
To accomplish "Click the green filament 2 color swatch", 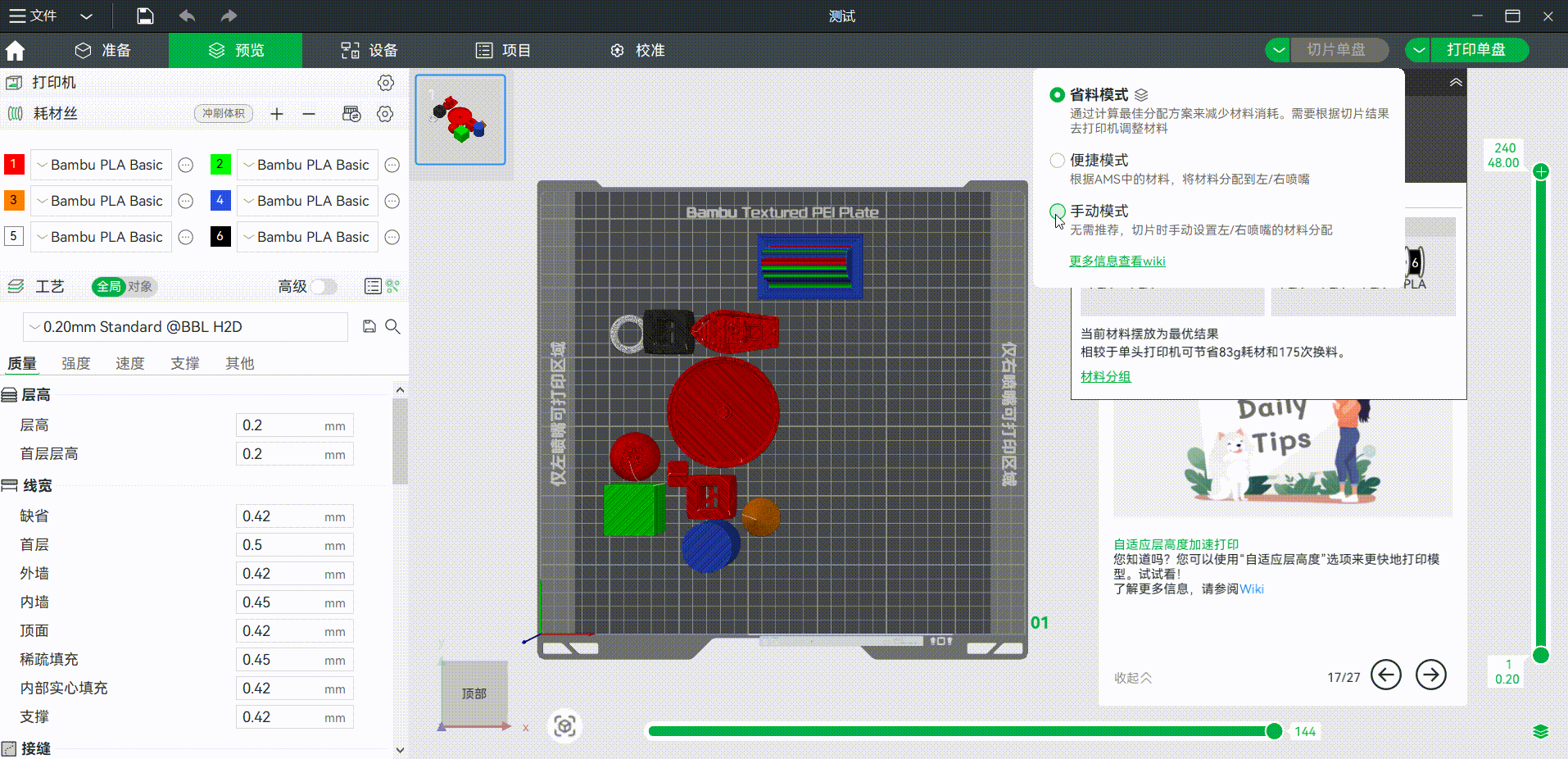I will click(x=220, y=165).
